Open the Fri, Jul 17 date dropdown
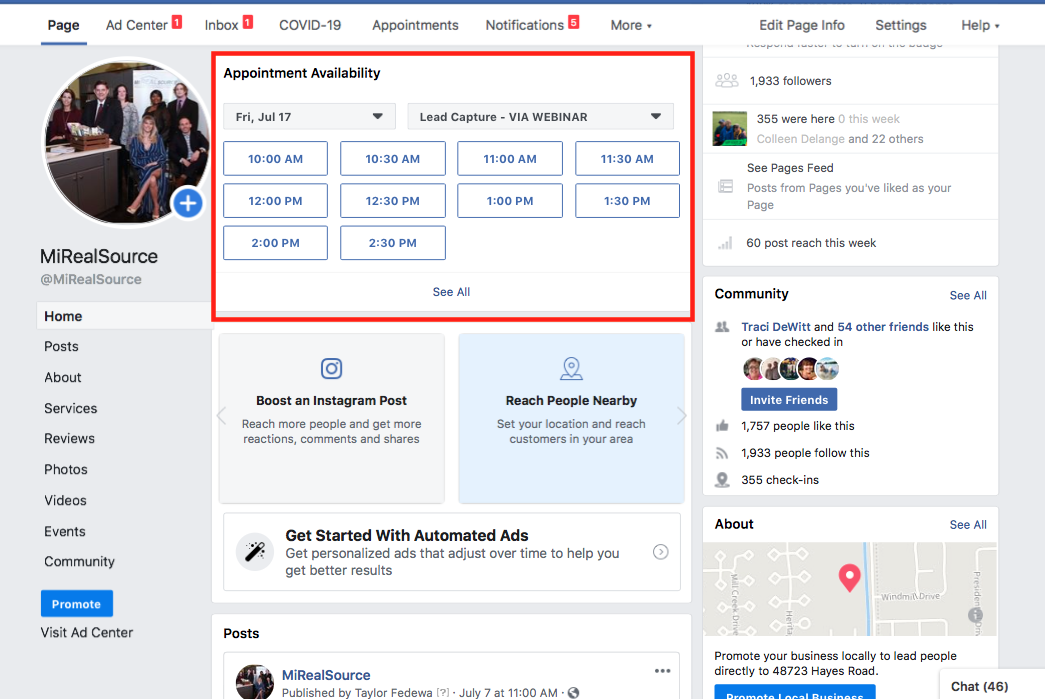 [309, 117]
